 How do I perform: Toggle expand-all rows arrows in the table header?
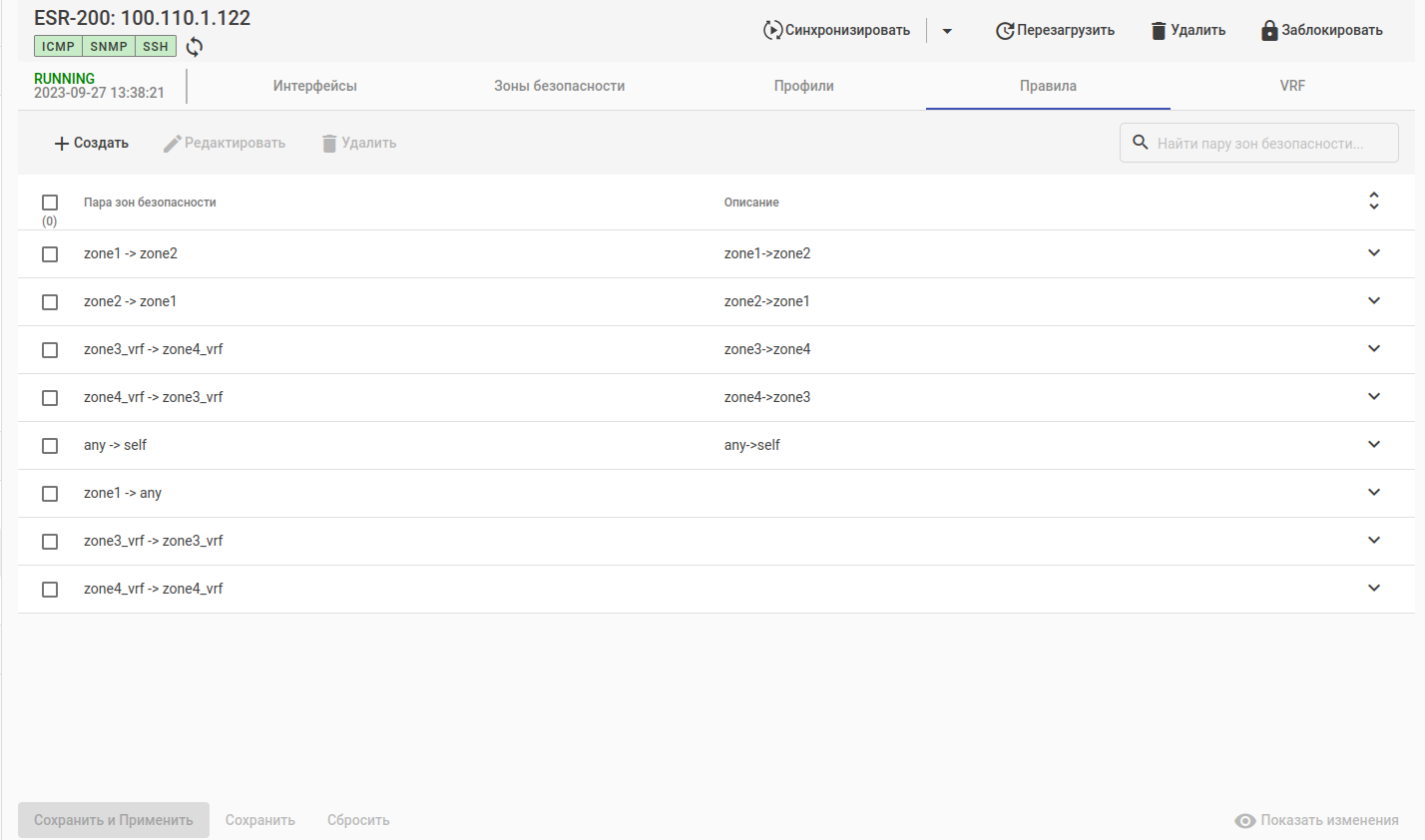coord(1373,202)
